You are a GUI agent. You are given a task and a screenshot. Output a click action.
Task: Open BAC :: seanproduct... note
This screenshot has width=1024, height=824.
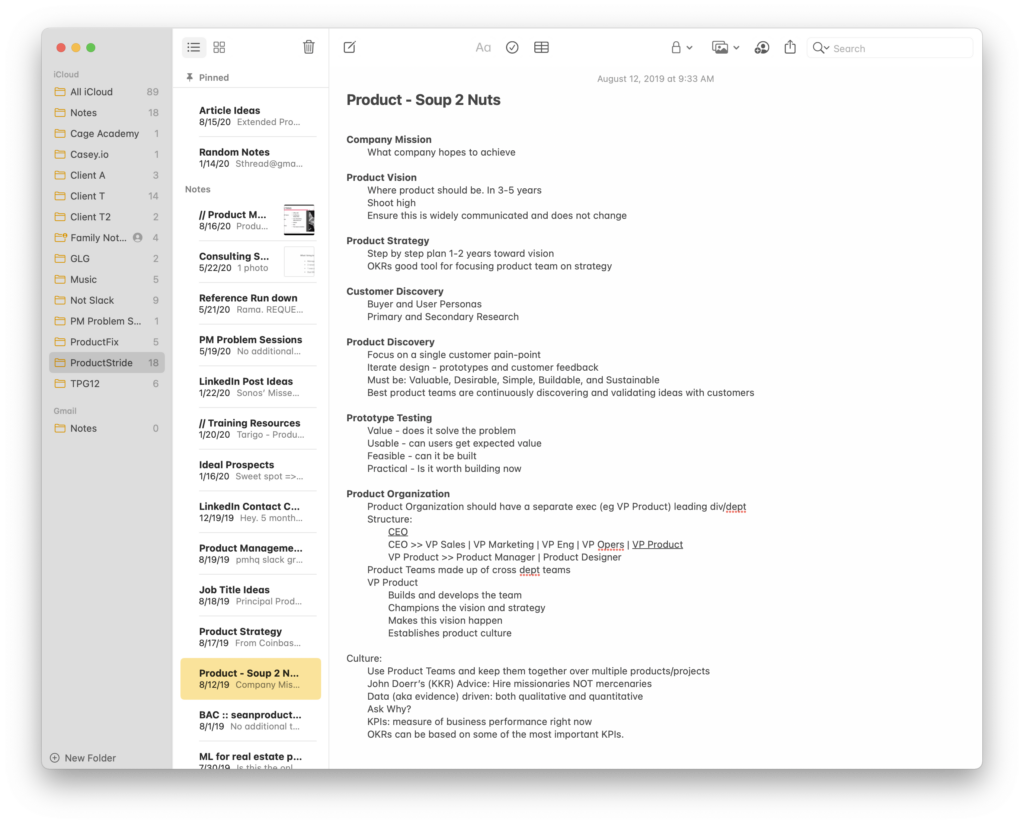pos(251,721)
